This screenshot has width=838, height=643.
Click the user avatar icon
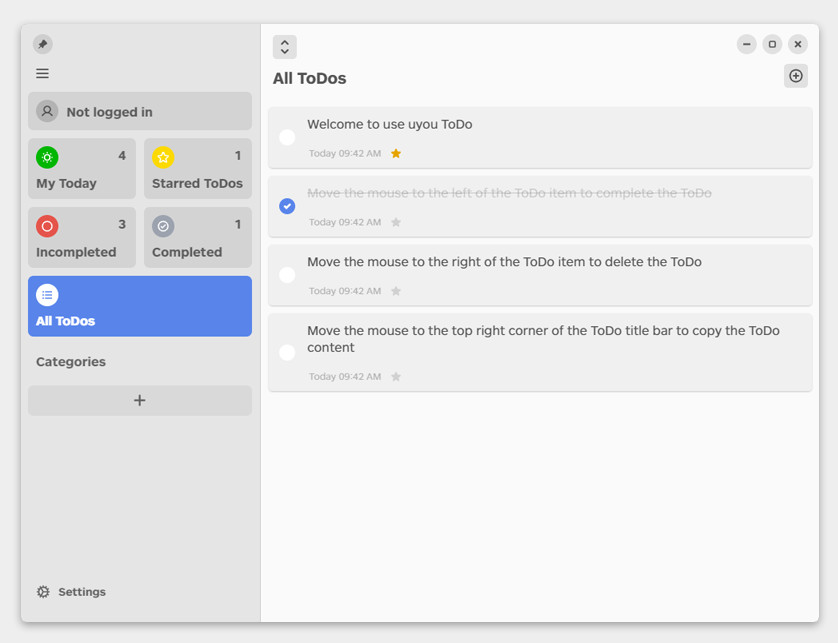point(47,111)
